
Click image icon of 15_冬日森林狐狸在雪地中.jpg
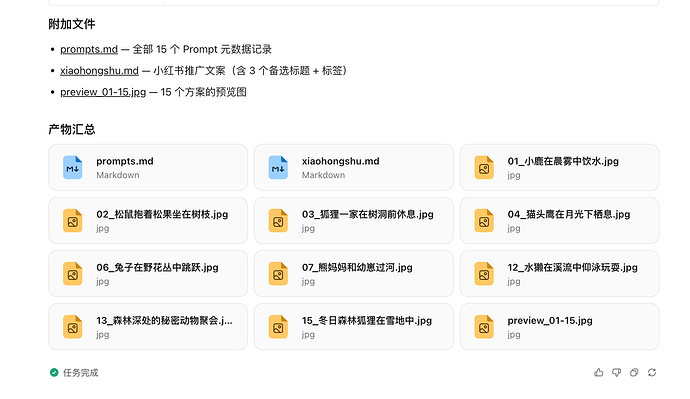pos(278,327)
